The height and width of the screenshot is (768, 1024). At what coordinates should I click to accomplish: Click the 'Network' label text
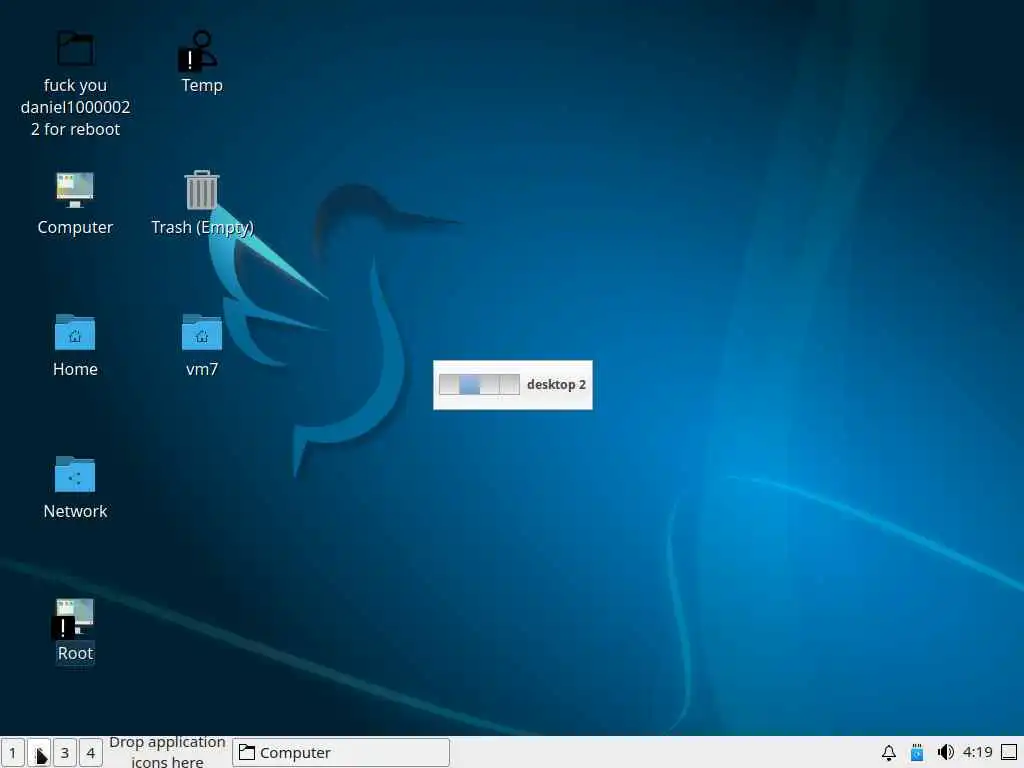pyautogui.click(x=75, y=511)
